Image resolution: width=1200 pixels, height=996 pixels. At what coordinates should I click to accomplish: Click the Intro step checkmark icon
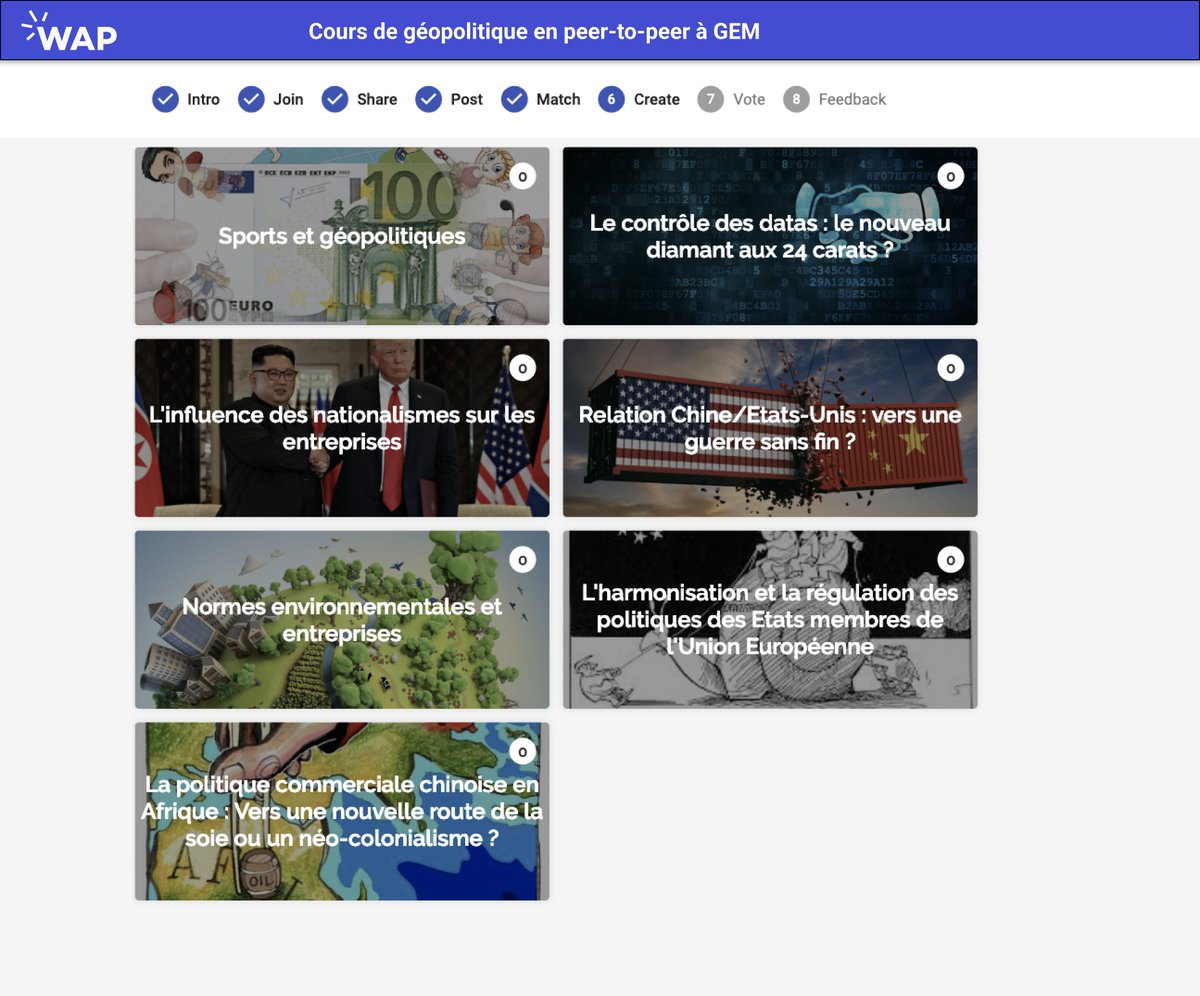click(x=165, y=99)
